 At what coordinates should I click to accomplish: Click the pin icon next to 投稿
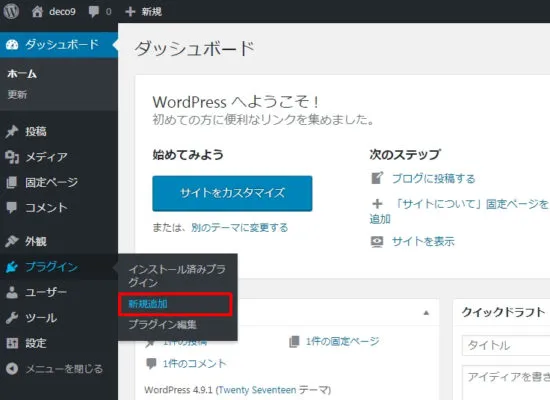click(x=12, y=132)
